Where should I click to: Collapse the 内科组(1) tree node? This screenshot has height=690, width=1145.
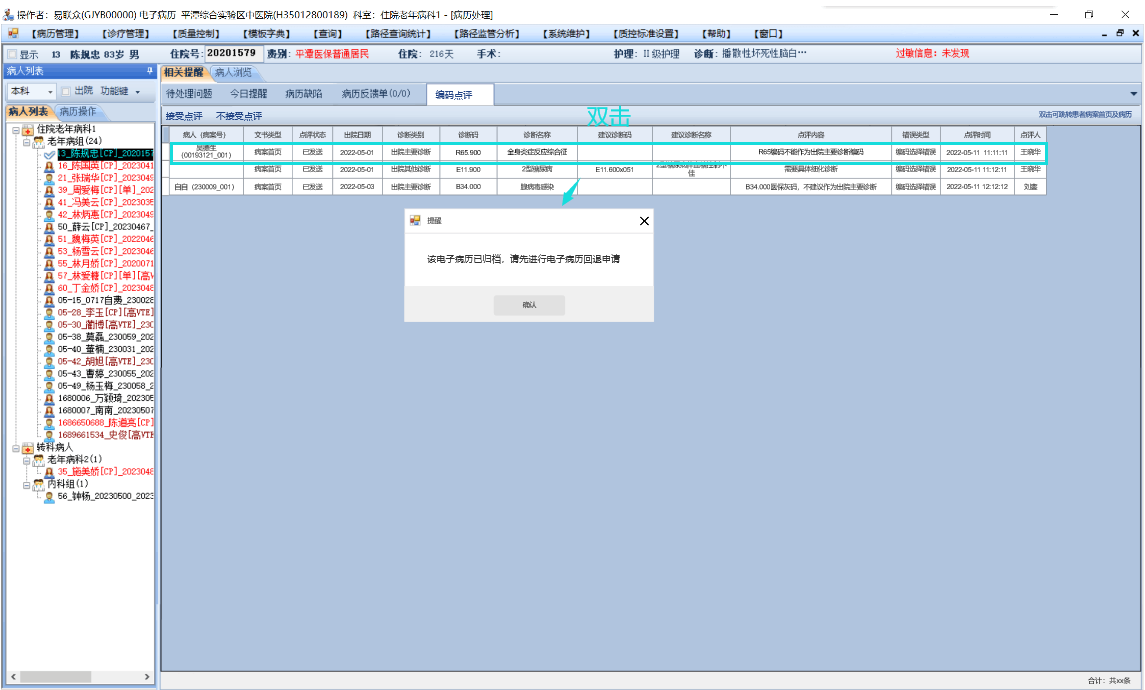pyautogui.click(x=26, y=485)
